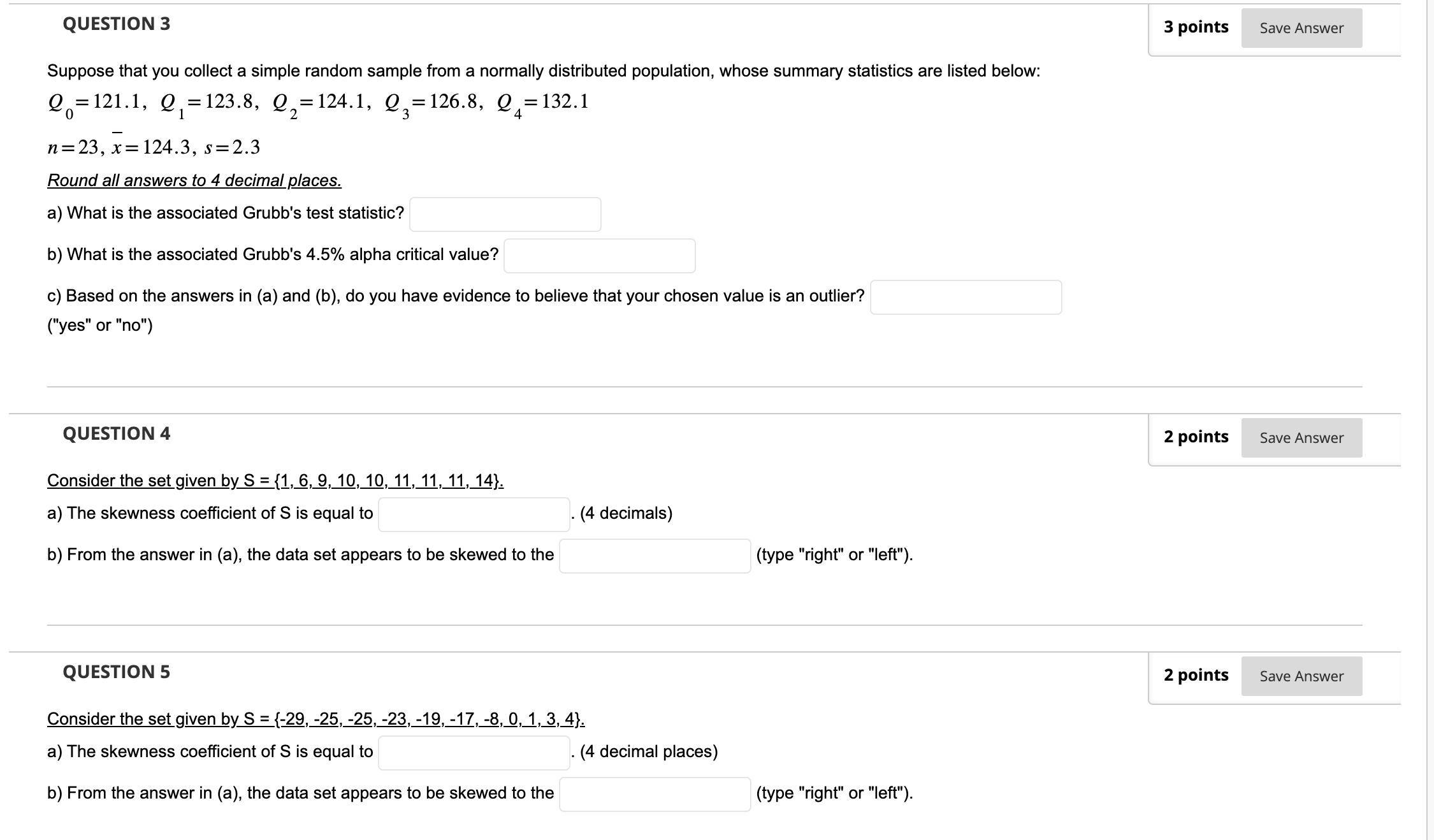Click the outlier yes/no answer box
The width and height of the screenshot is (1434, 840).
point(966,297)
